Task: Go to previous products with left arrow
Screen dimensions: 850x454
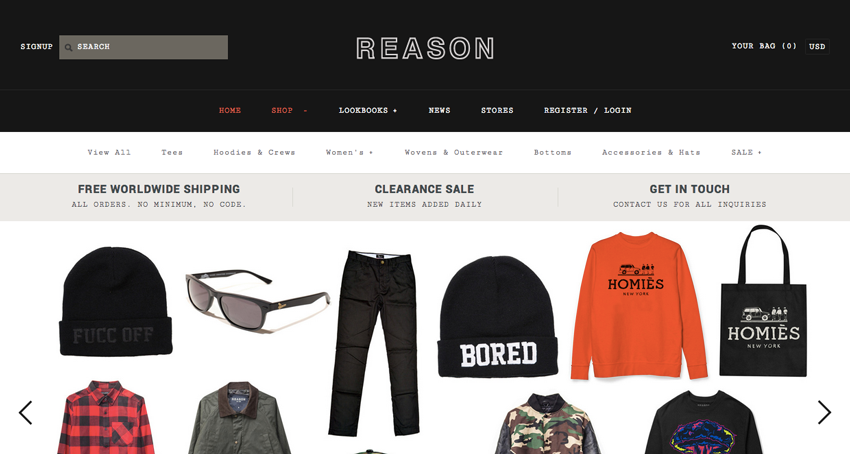Action: coord(25,413)
